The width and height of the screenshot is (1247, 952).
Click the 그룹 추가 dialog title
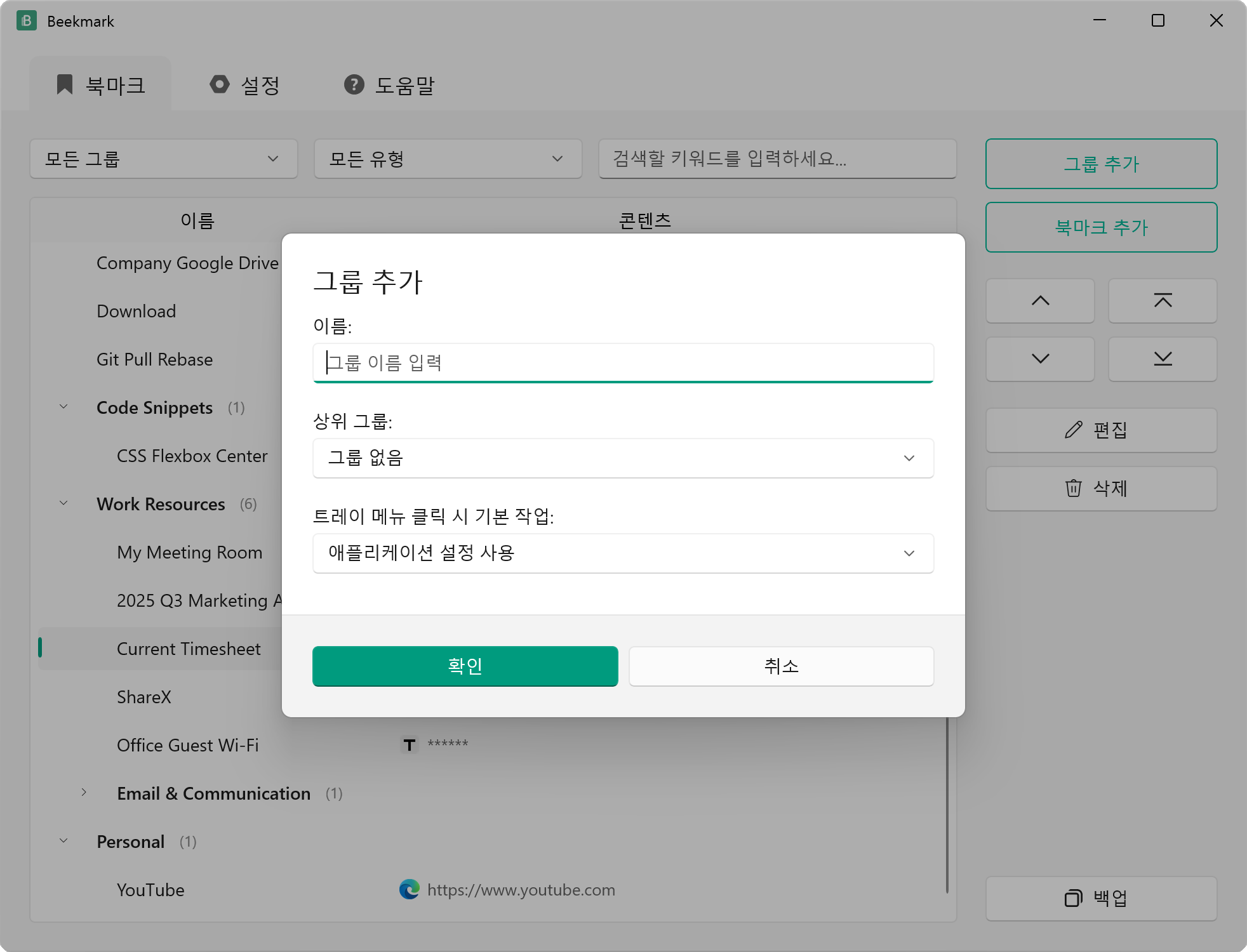368,282
